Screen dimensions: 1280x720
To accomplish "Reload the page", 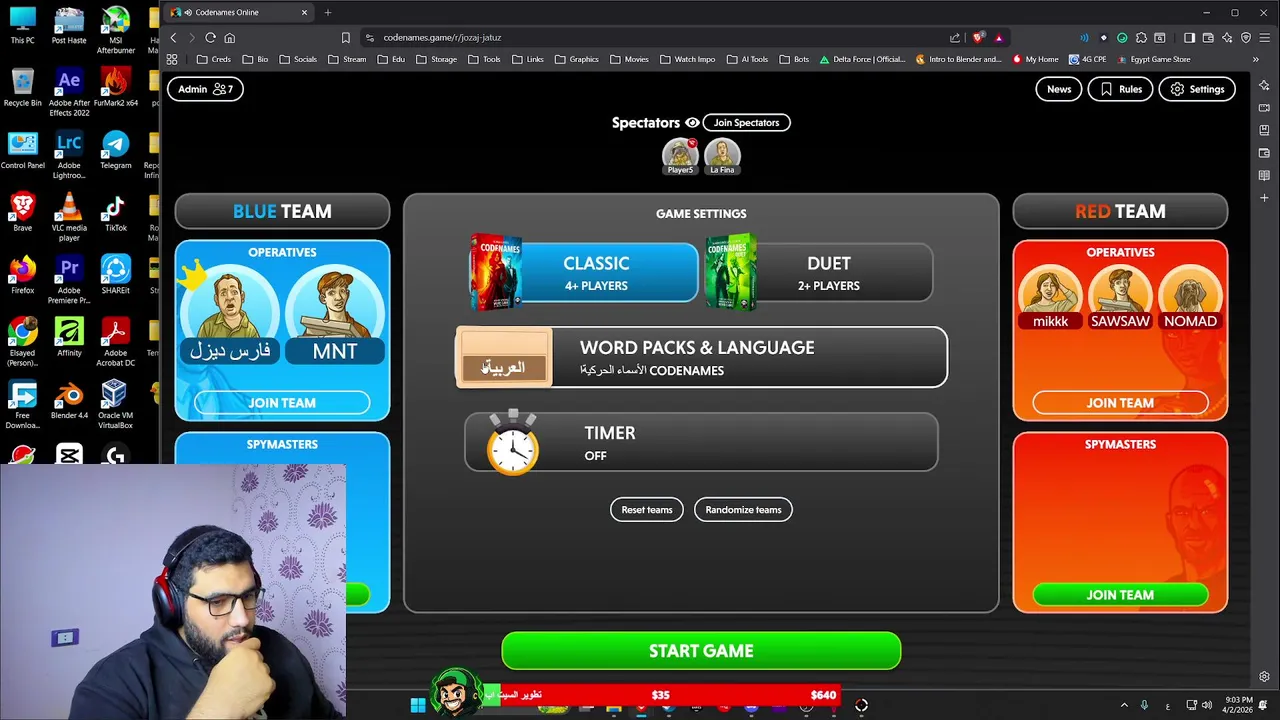I will [210, 37].
